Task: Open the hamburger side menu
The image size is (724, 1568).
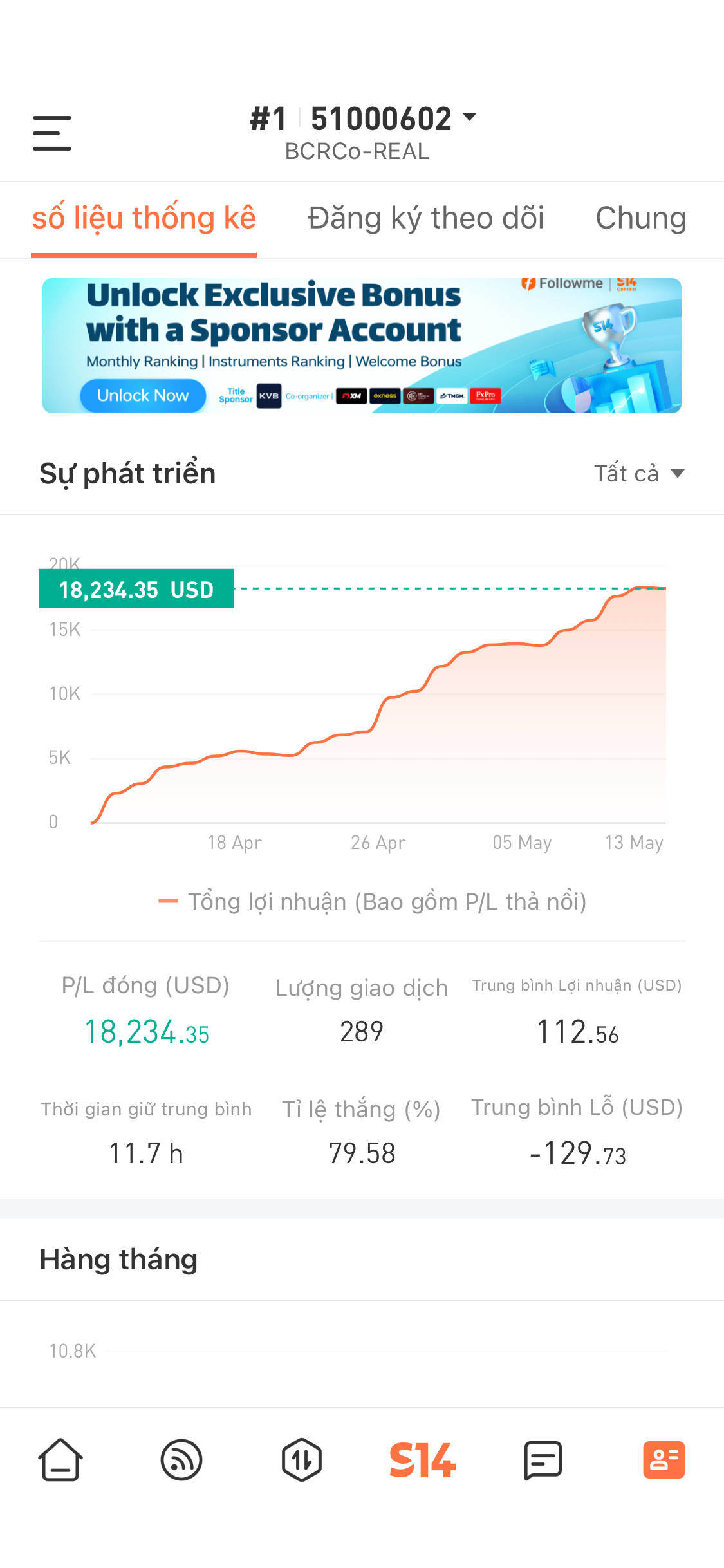Action: 52,133
